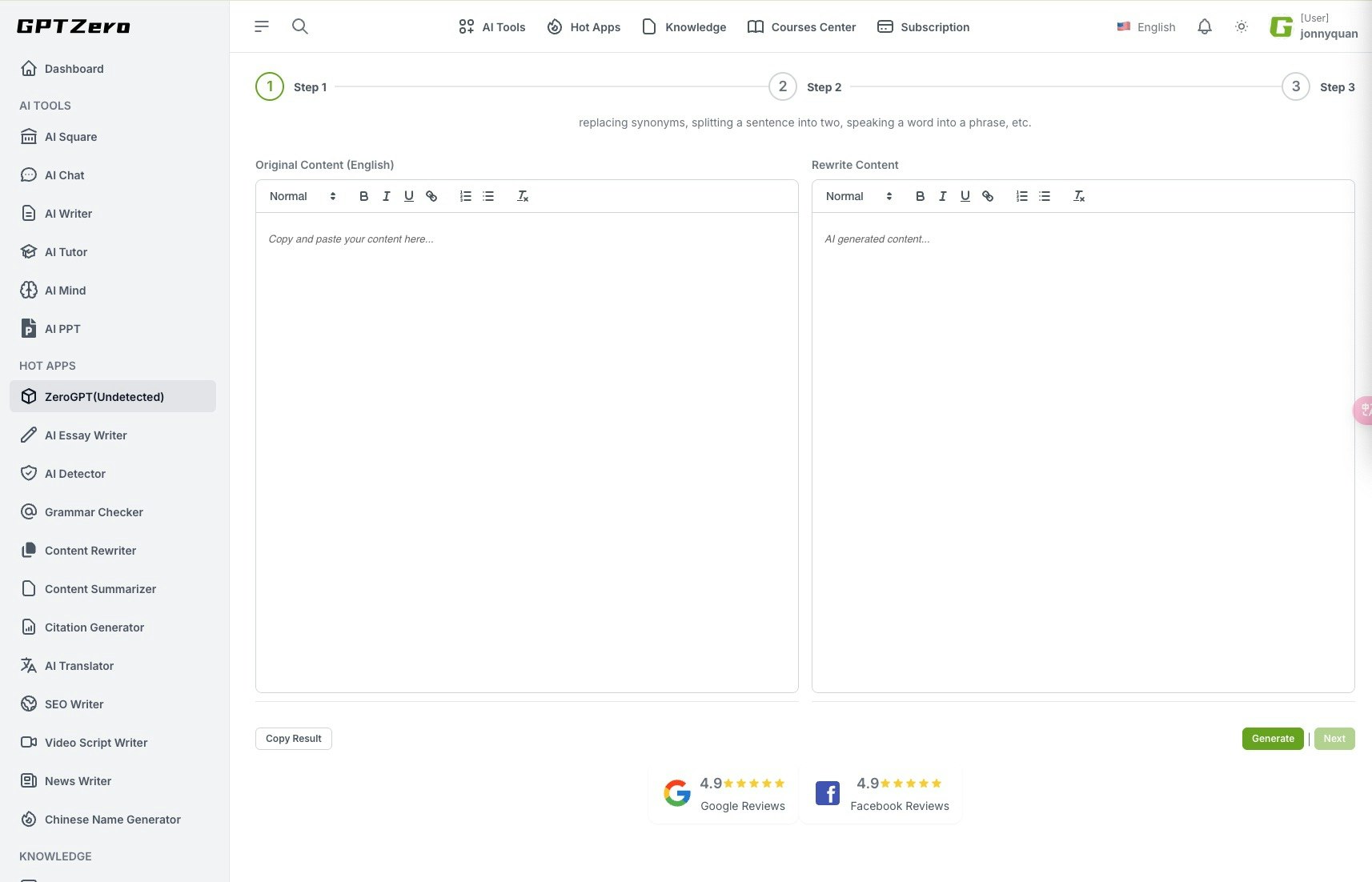Viewport: 1372px width, 882px height.
Task: Open the English language selector
Action: [1146, 26]
